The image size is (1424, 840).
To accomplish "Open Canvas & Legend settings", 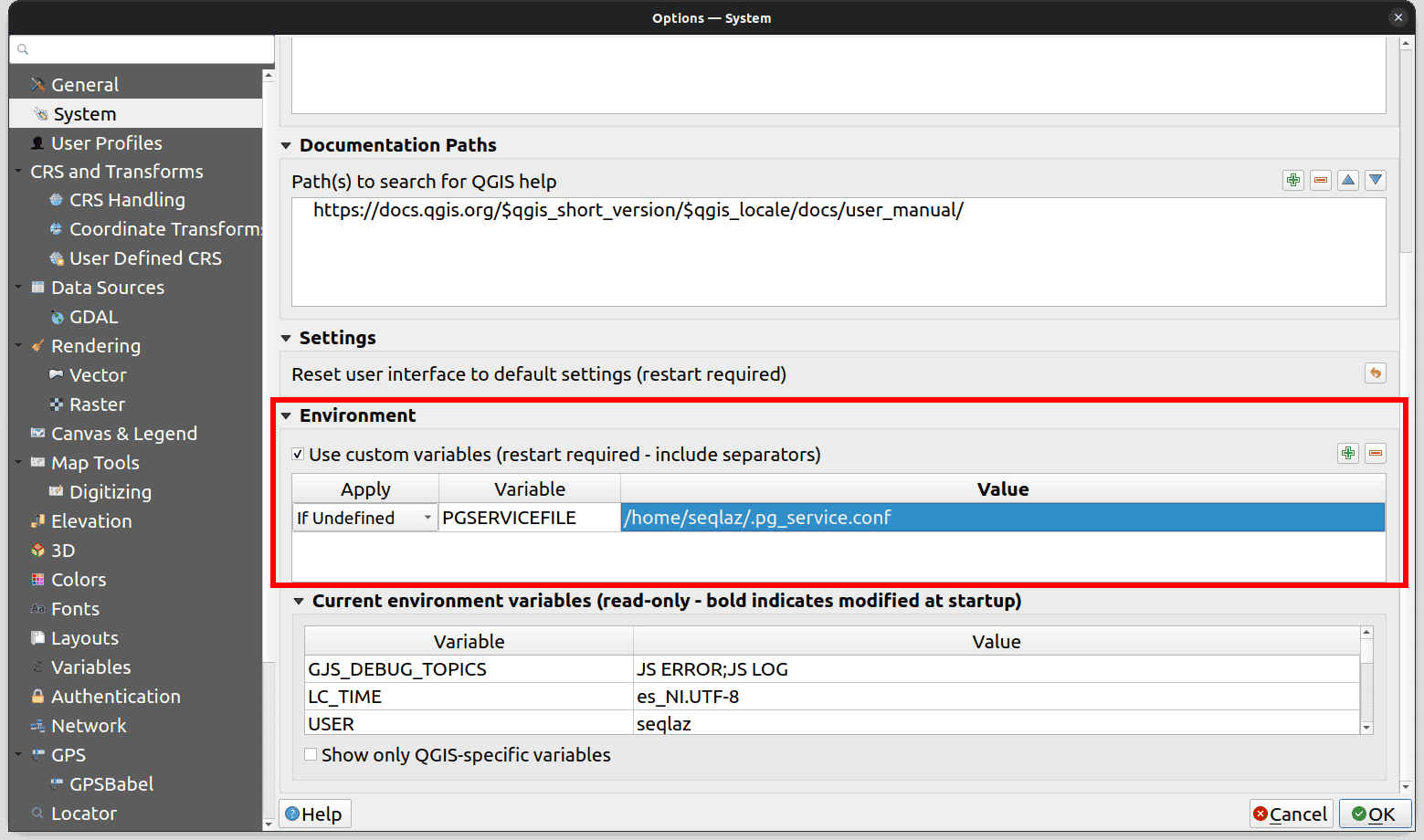I will (x=123, y=433).
